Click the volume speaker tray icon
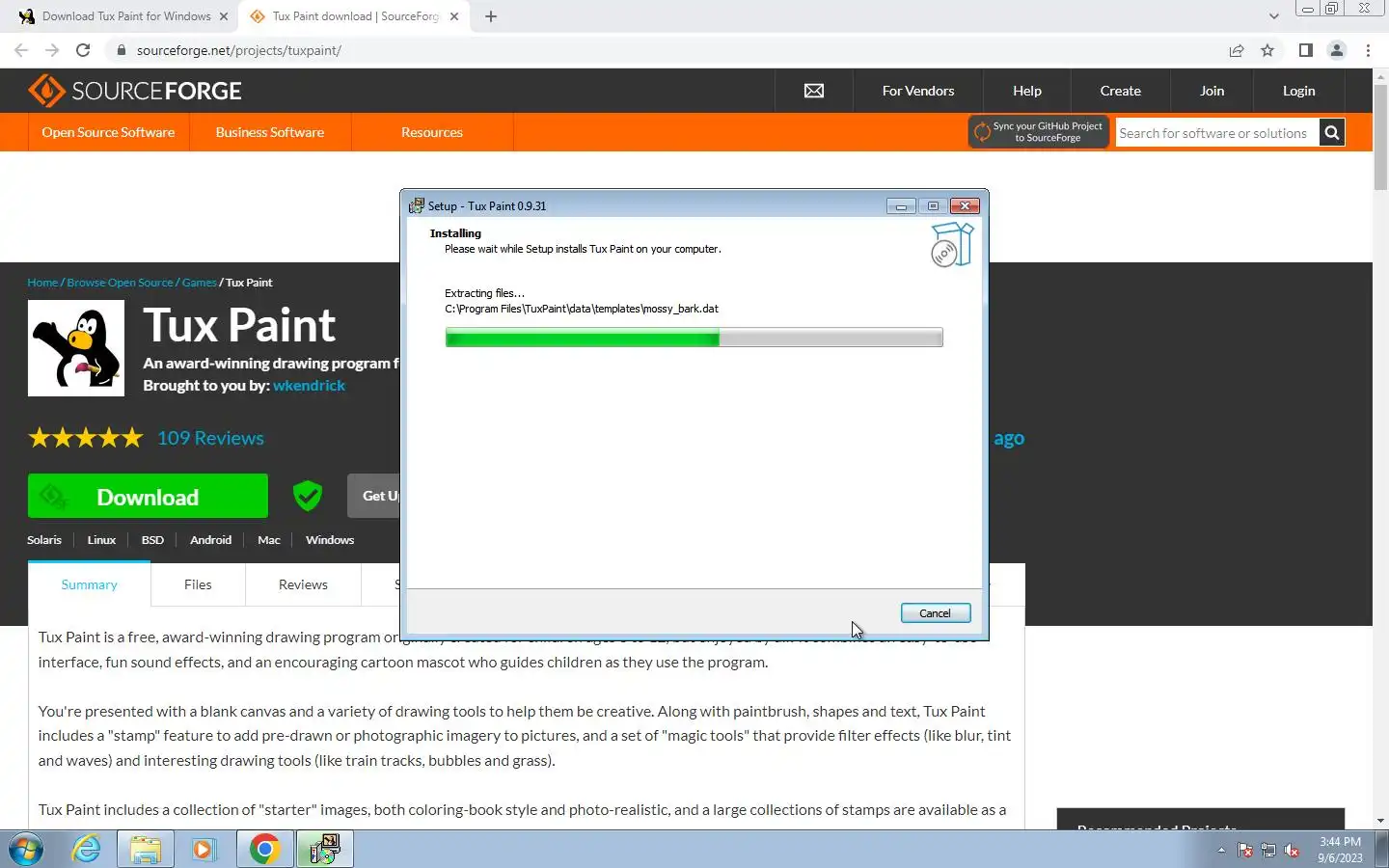Viewport: 1389px width, 868px height. coord(1292,851)
